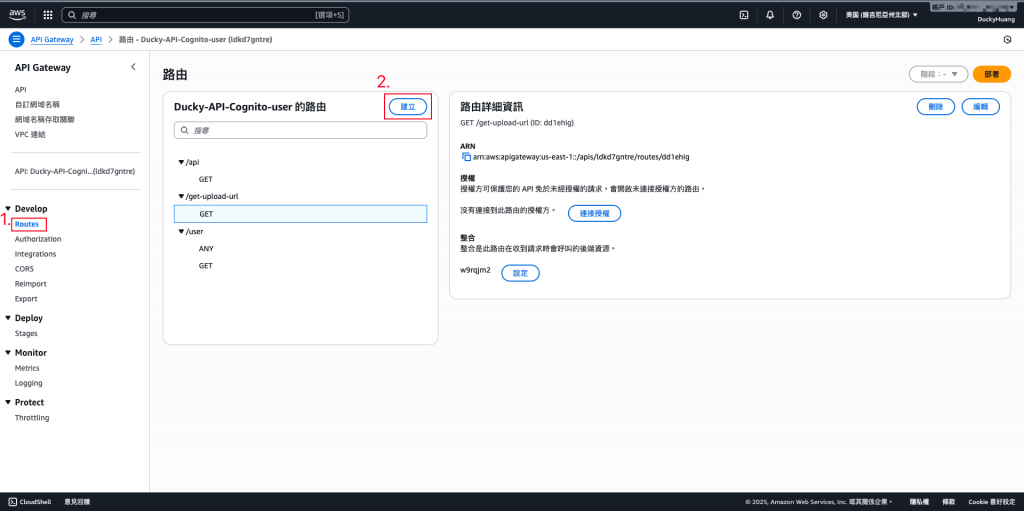Click the route ARN text
Viewport: 1024px width, 511px height.
pos(581,157)
